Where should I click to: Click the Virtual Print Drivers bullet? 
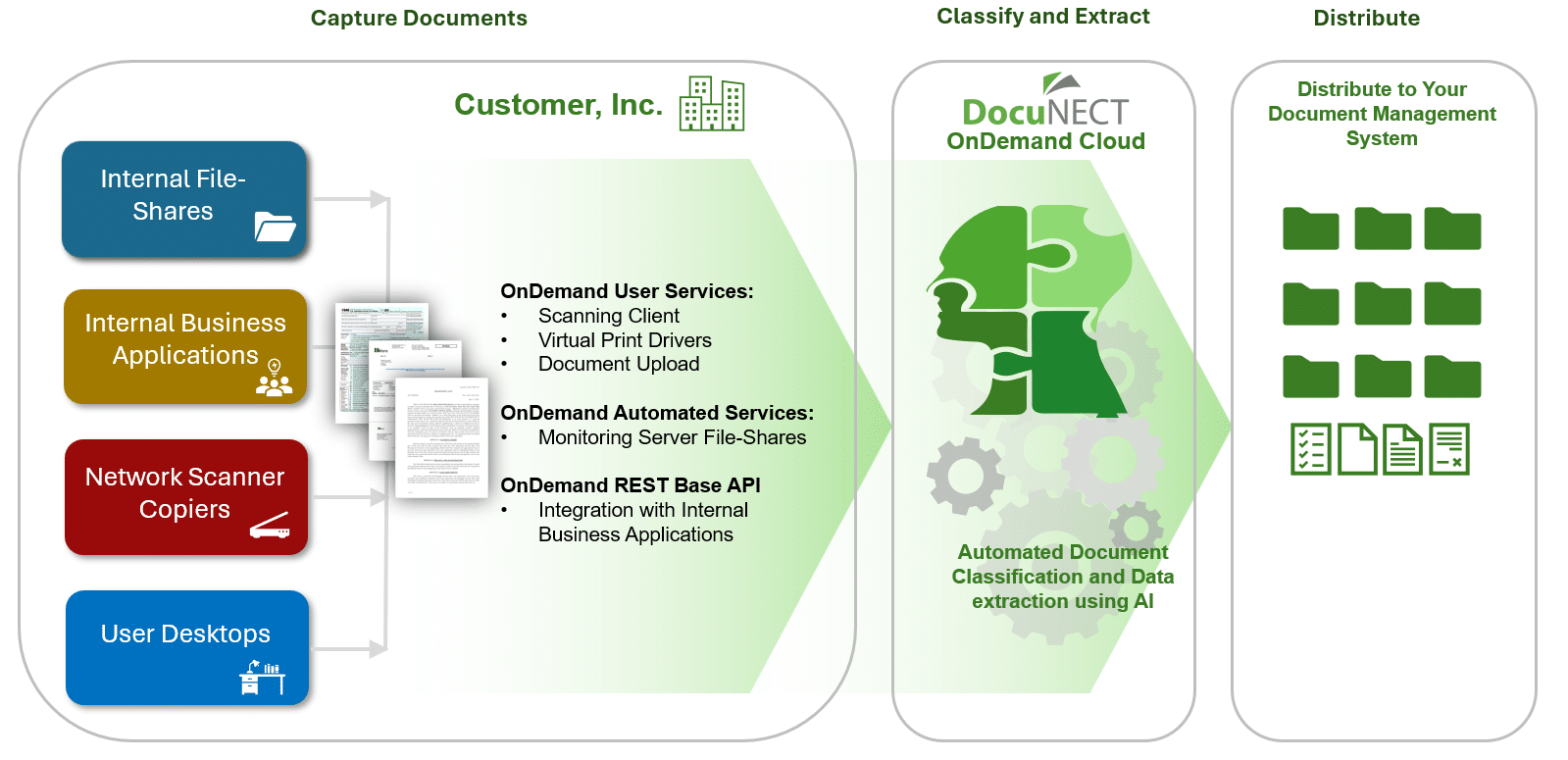coord(625,340)
